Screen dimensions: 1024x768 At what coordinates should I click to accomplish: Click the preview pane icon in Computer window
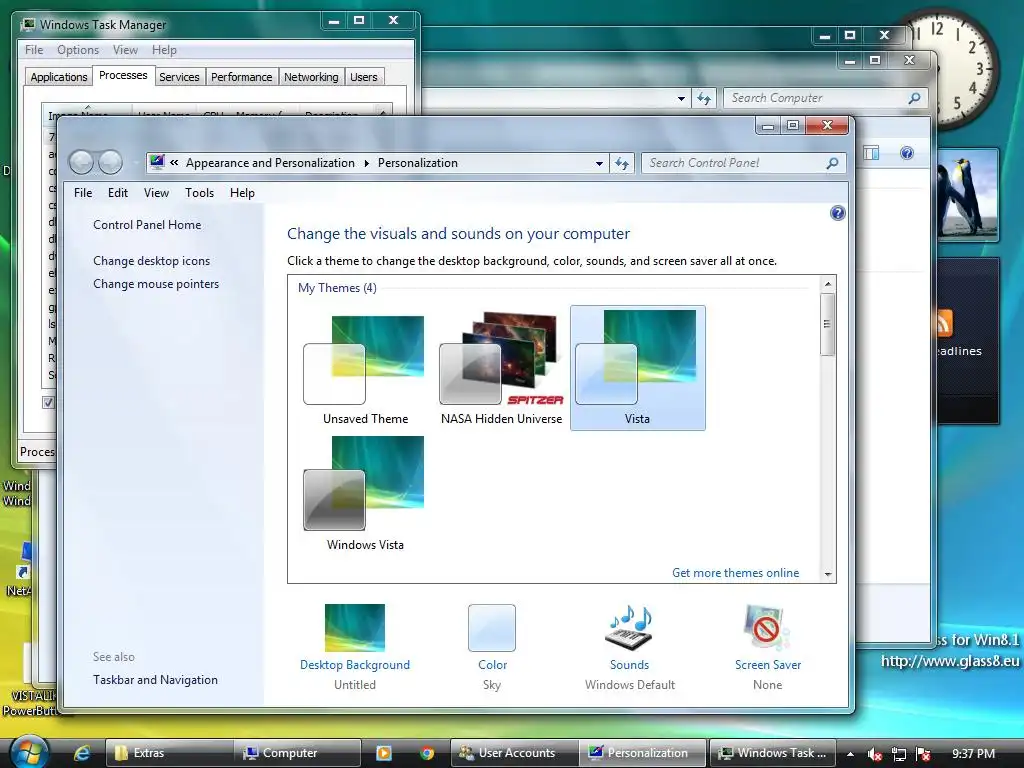871,153
